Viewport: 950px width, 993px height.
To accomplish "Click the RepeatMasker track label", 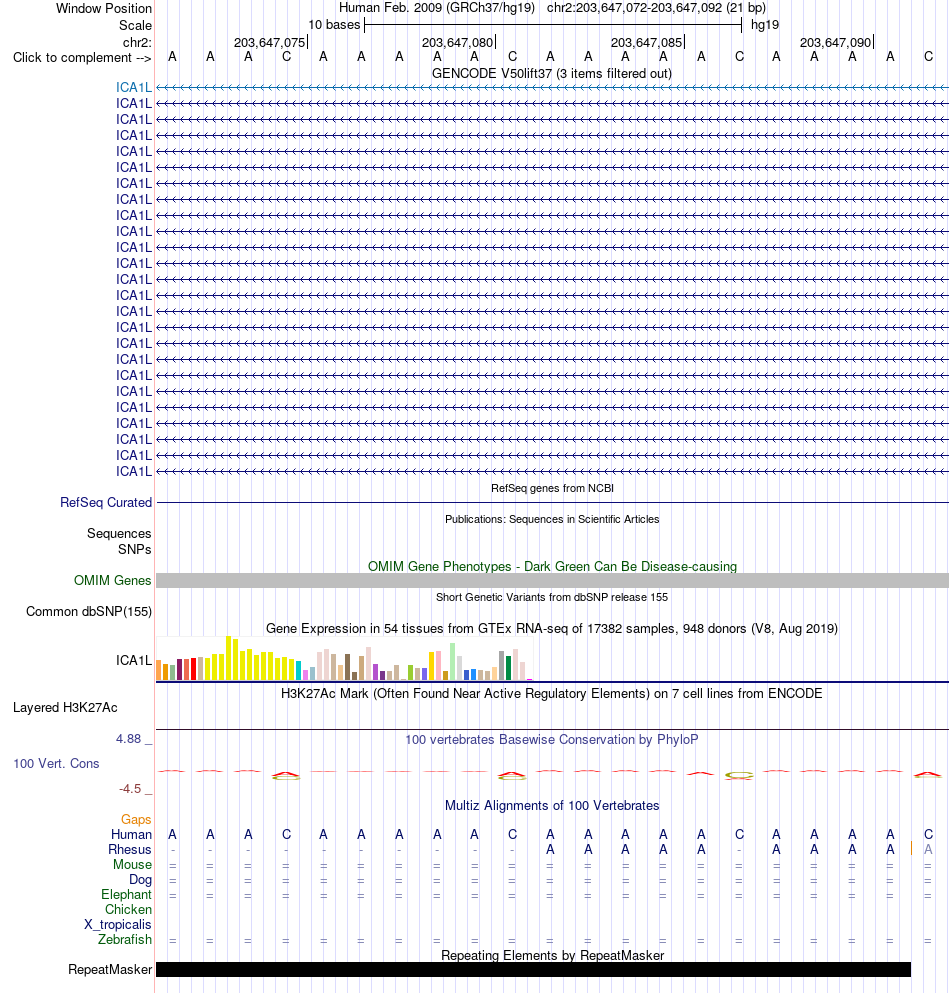I will tap(110, 970).
